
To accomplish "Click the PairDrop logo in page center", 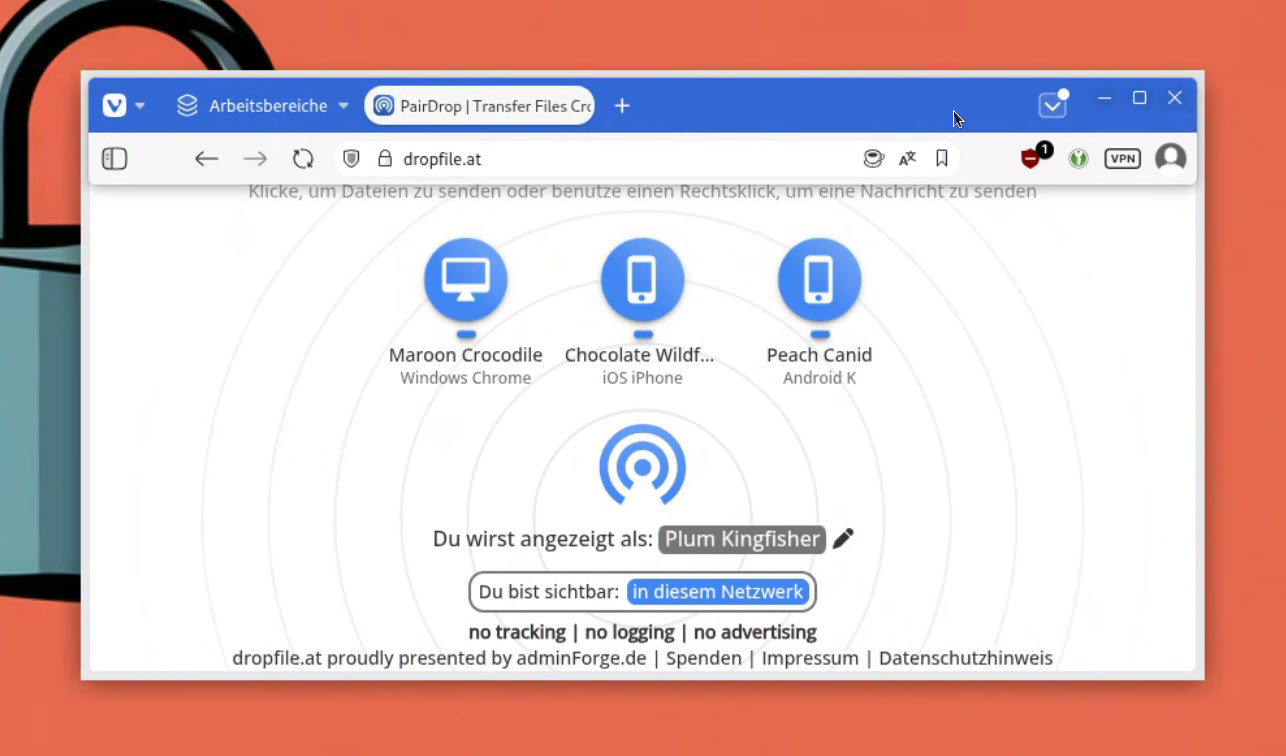I will point(642,465).
